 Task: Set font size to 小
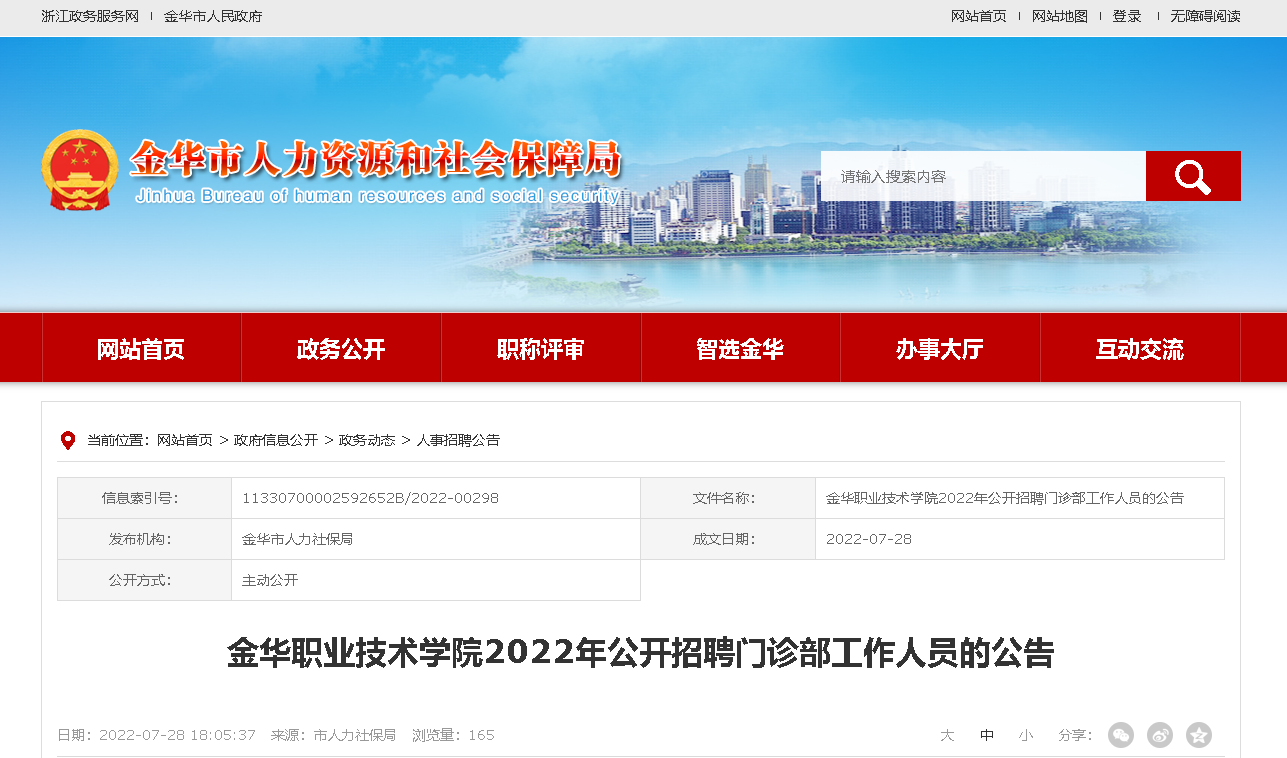[x=1026, y=735]
